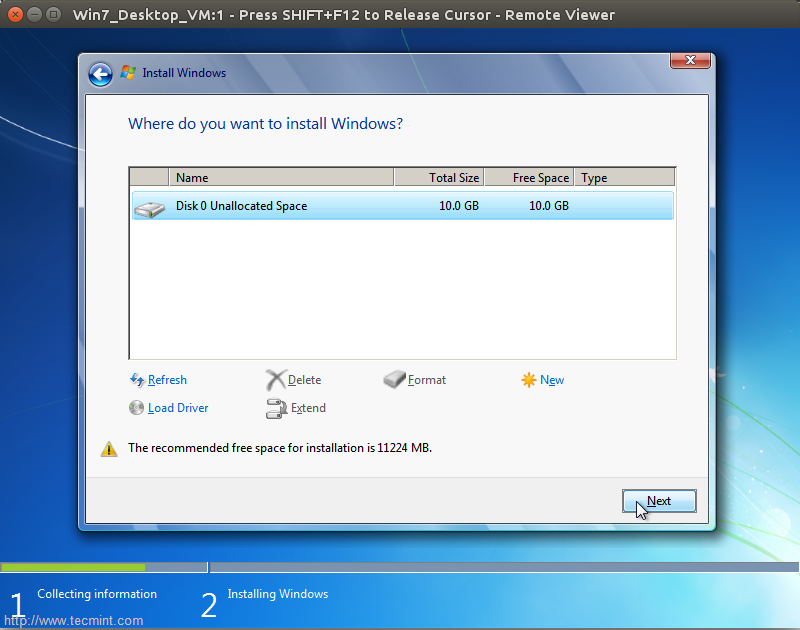The height and width of the screenshot is (630, 800).
Task: Sort by Name column header
Action: tap(280, 178)
